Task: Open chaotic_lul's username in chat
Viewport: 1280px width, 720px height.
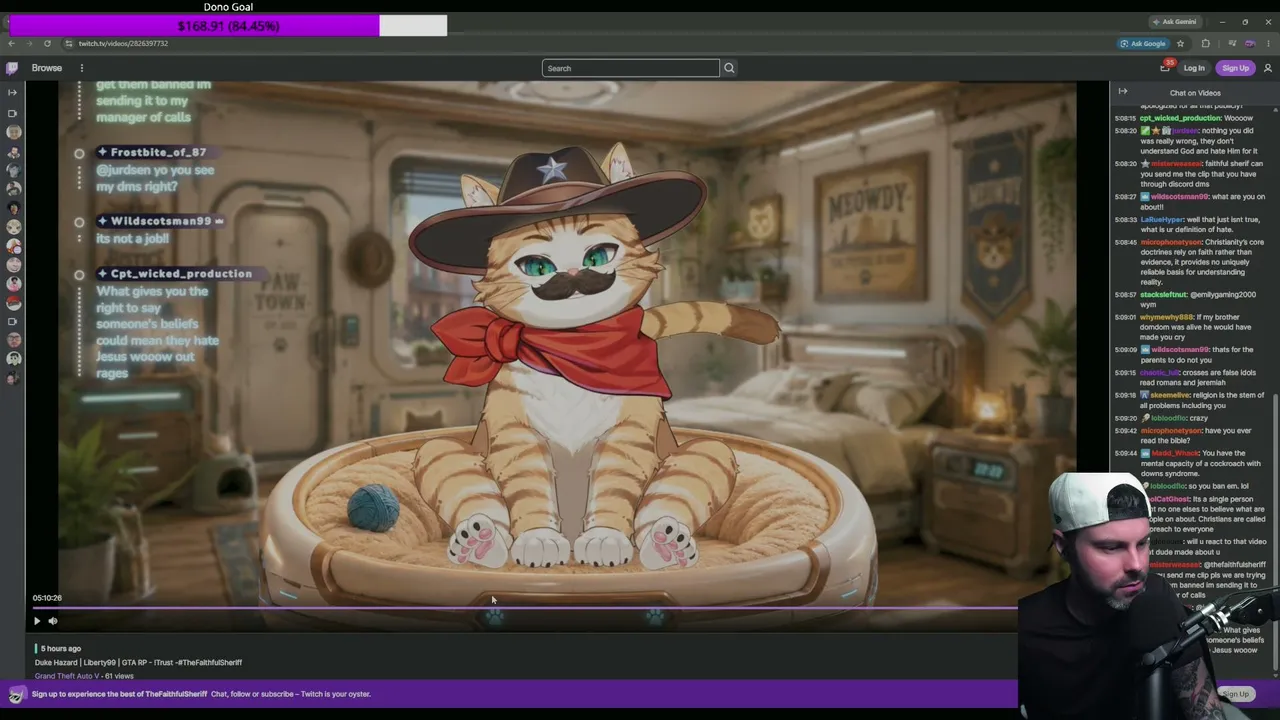Action: click(1159, 373)
